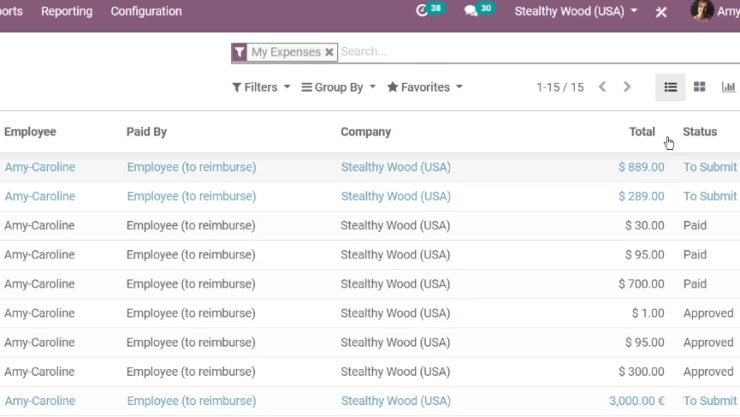This screenshot has height=417, width=740.
Task: Switch to list view
Action: (x=670, y=87)
